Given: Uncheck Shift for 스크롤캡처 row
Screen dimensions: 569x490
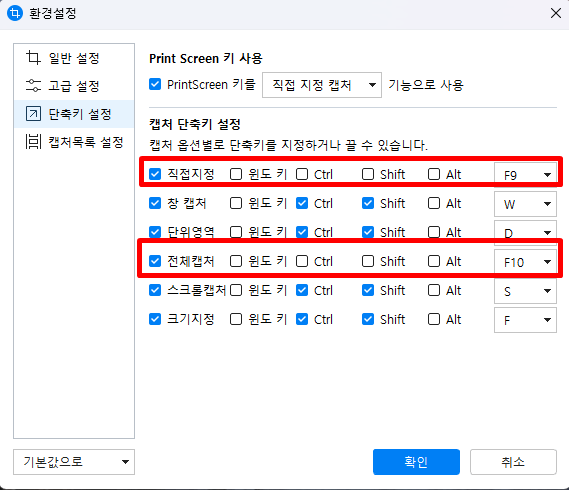Looking at the screenshot, I should [368, 290].
